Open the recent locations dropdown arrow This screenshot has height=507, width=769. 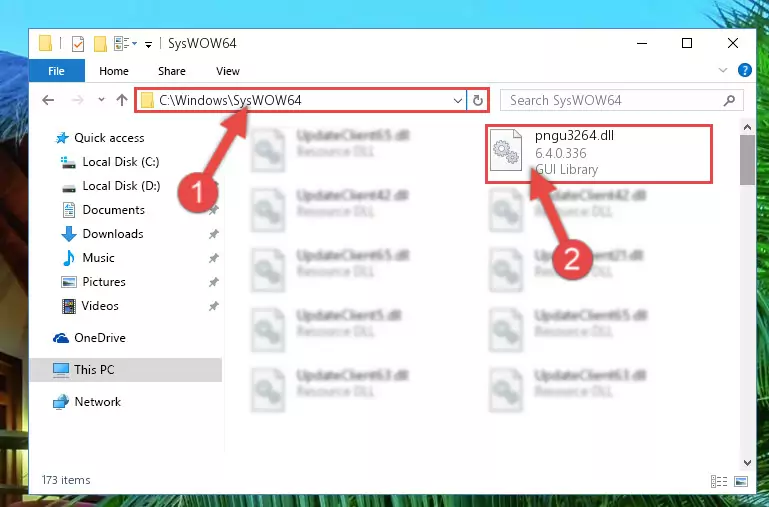(101, 100)
